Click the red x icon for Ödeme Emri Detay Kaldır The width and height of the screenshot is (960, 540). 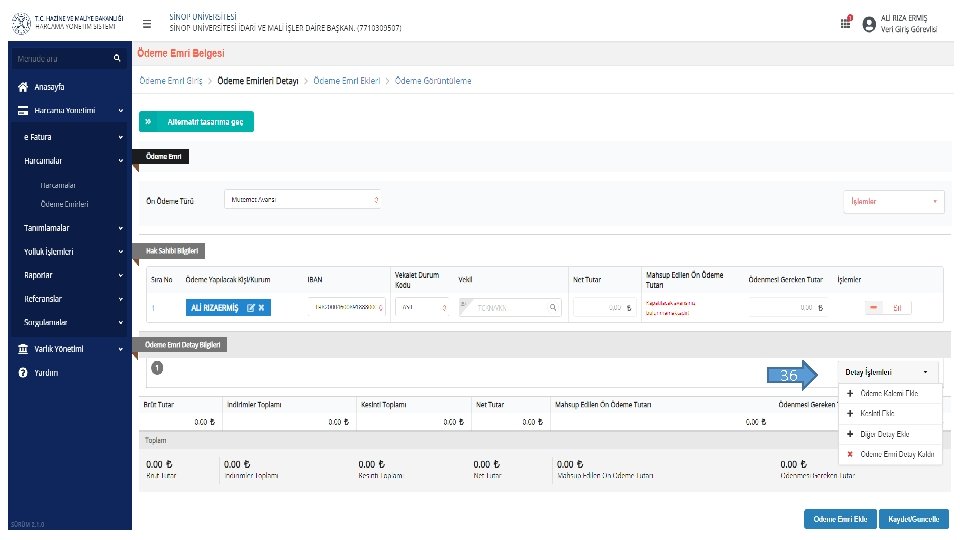tap(850, 454)
